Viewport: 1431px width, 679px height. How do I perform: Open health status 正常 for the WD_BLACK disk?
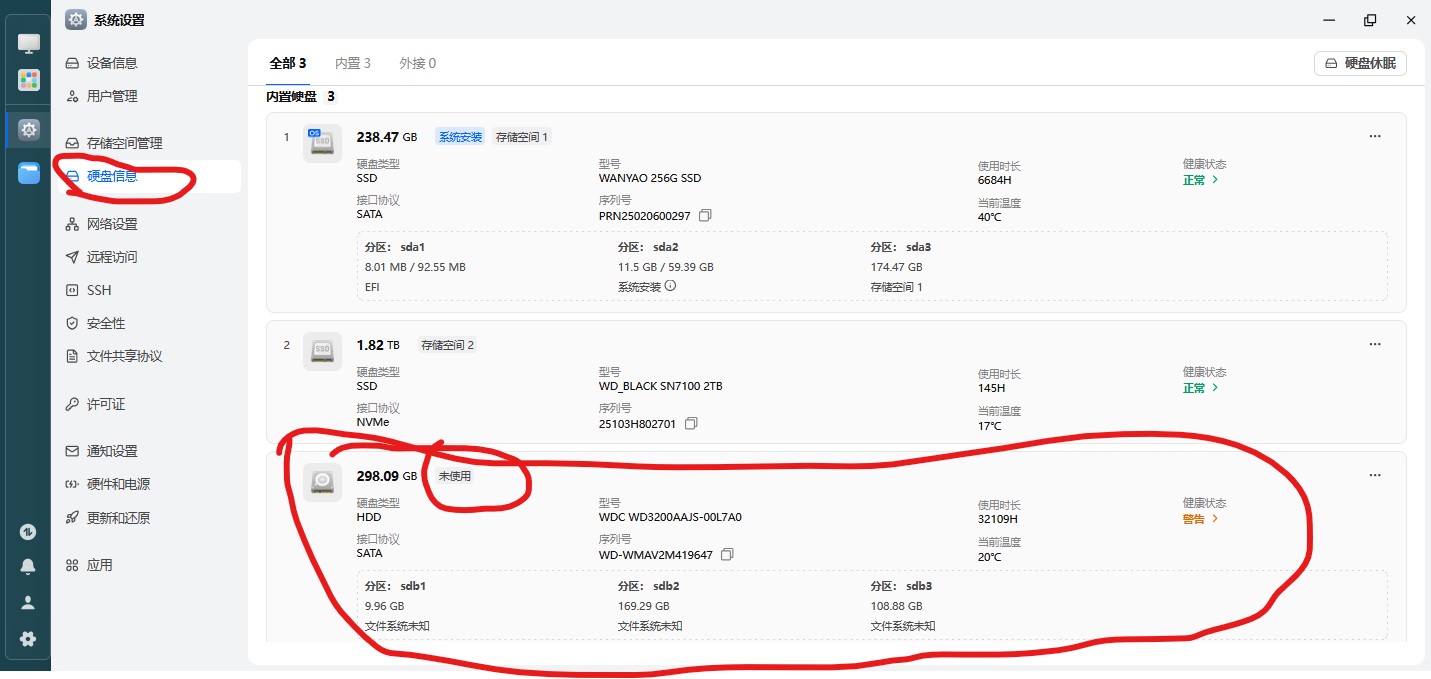pyautogui.click(x=1200, y=388)
